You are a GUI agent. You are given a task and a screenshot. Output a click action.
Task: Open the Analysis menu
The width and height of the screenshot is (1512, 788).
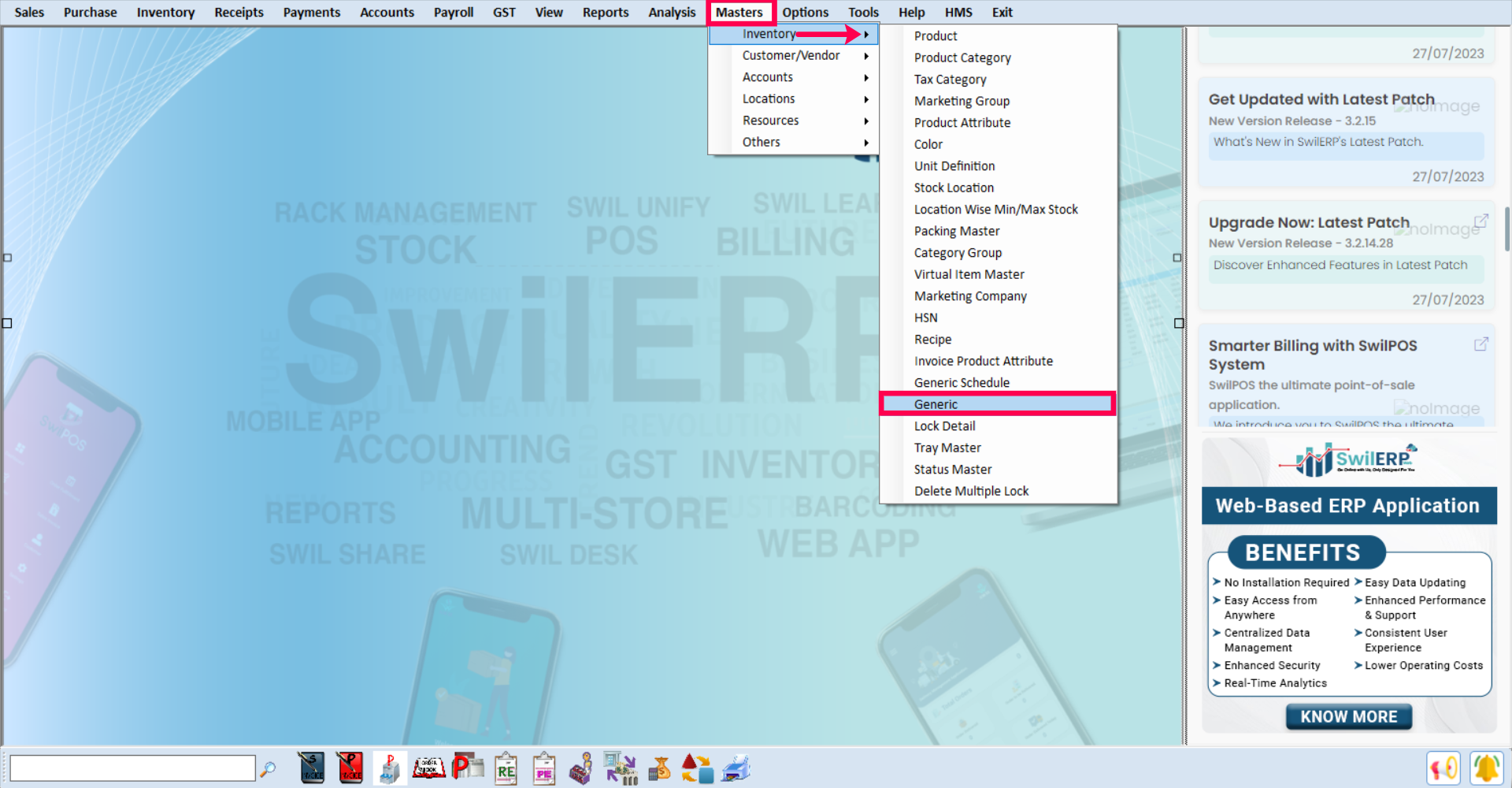pos(672,13)
